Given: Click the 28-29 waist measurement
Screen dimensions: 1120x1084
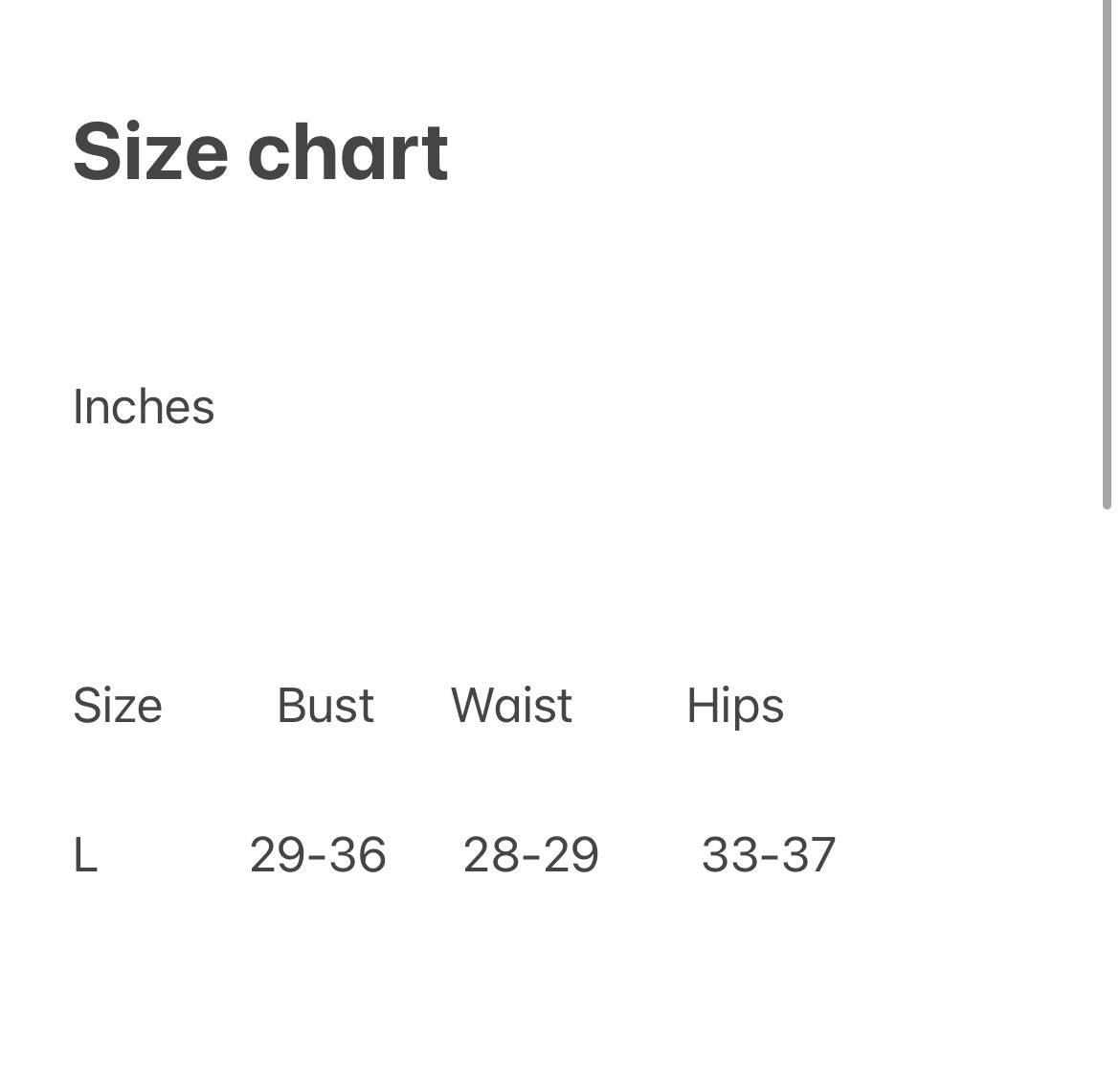Looking at the screenshot, I should click(531, 855).
